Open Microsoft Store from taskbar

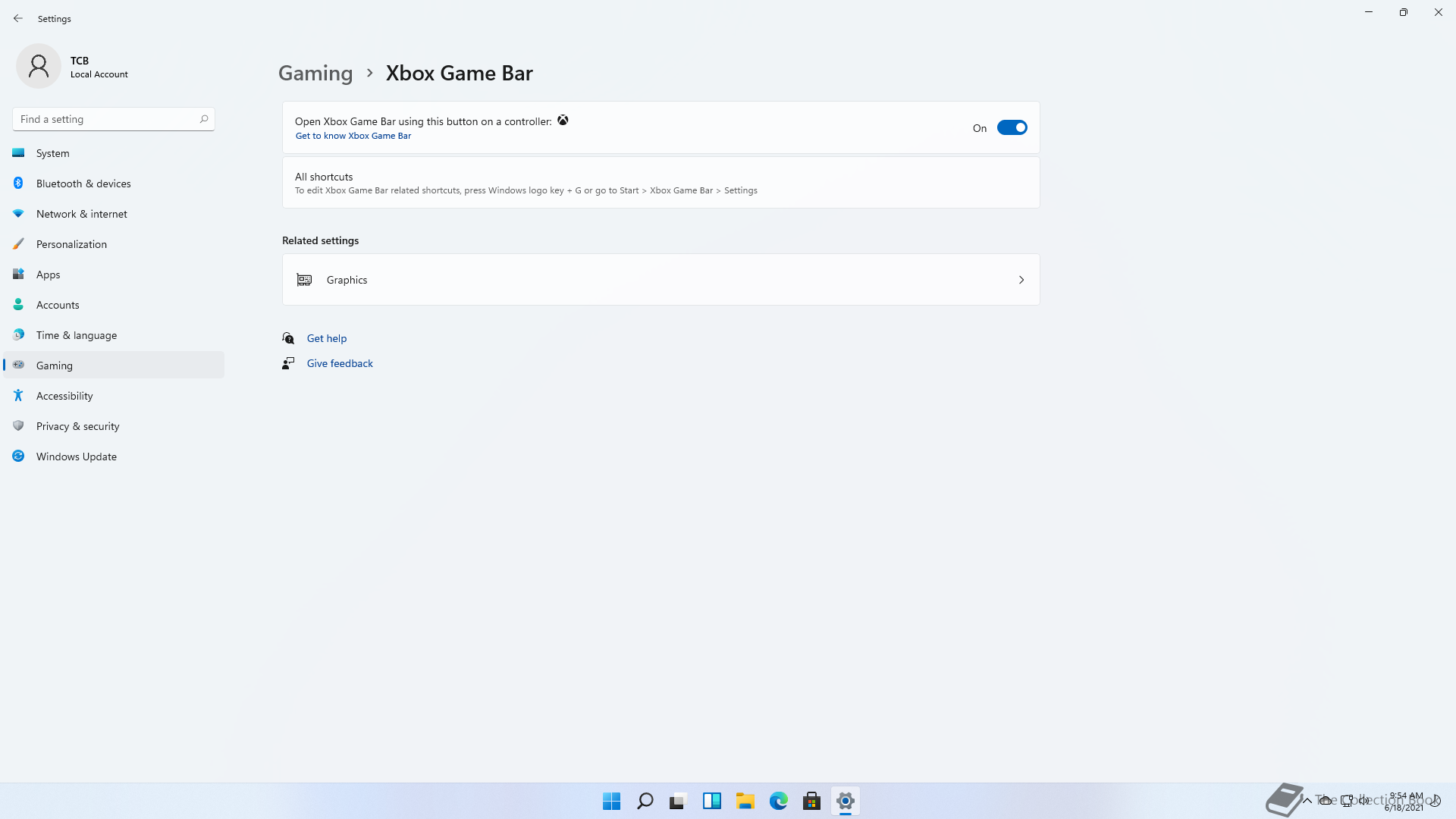(812, 801)
